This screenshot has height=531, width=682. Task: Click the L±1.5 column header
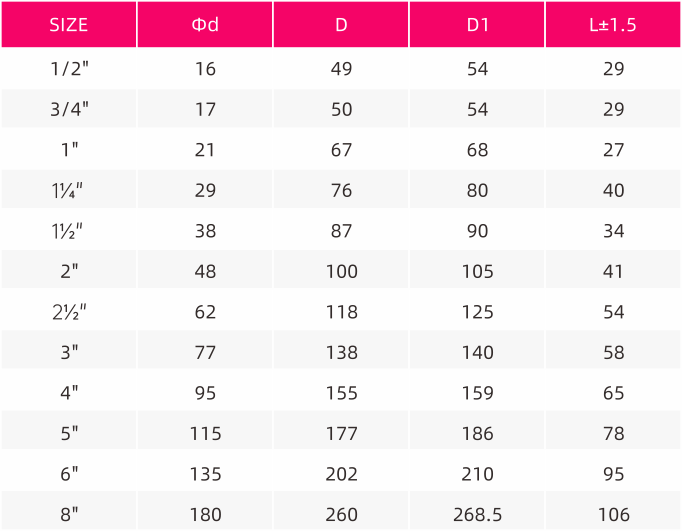click(x=613, y=24)
